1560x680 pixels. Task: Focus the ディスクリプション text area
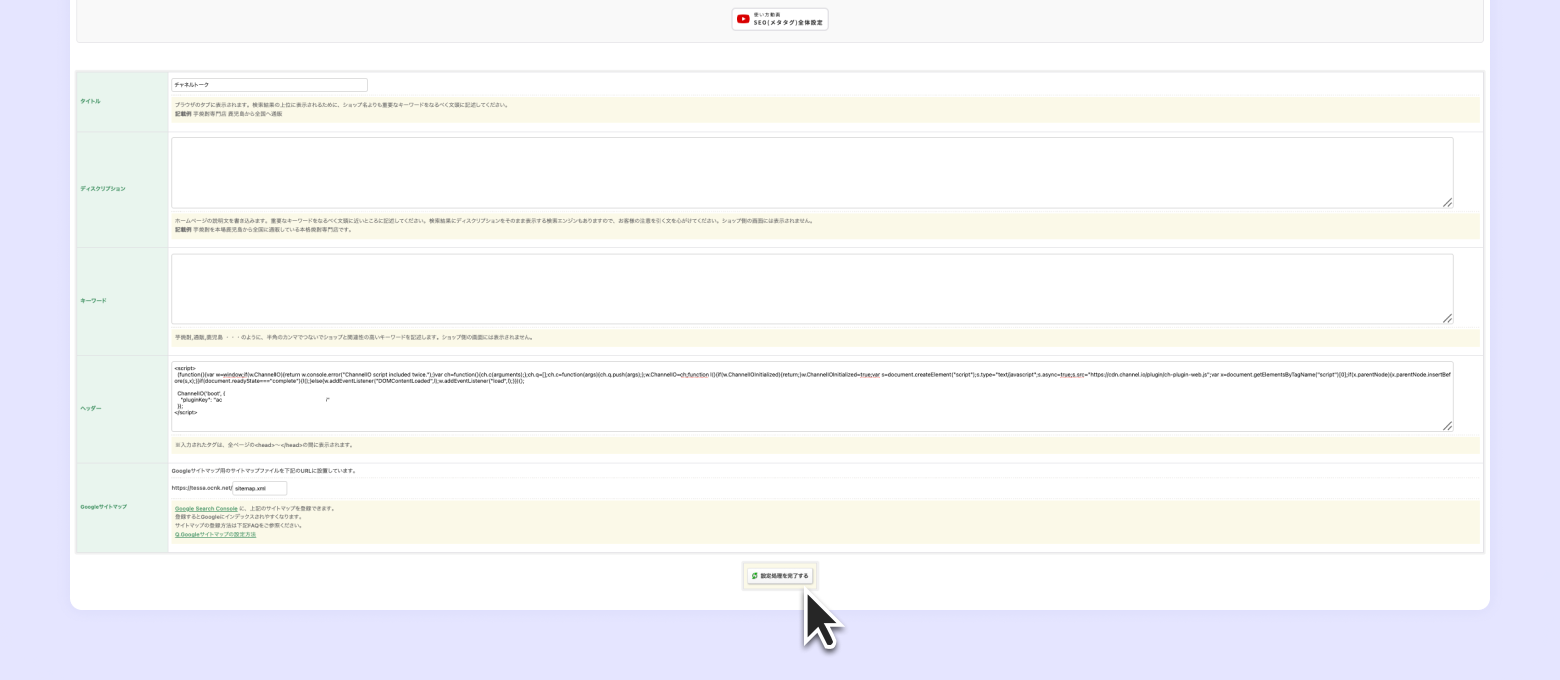pos(812,173)
